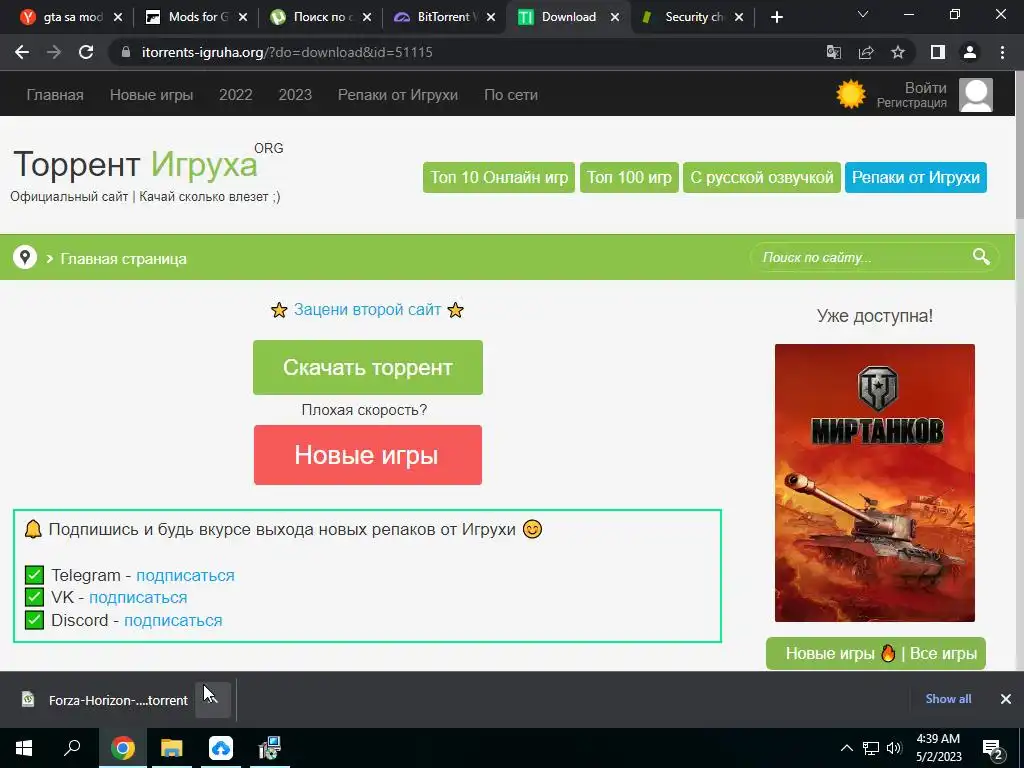Open the new tab plus button

click(x=776, y=17)
